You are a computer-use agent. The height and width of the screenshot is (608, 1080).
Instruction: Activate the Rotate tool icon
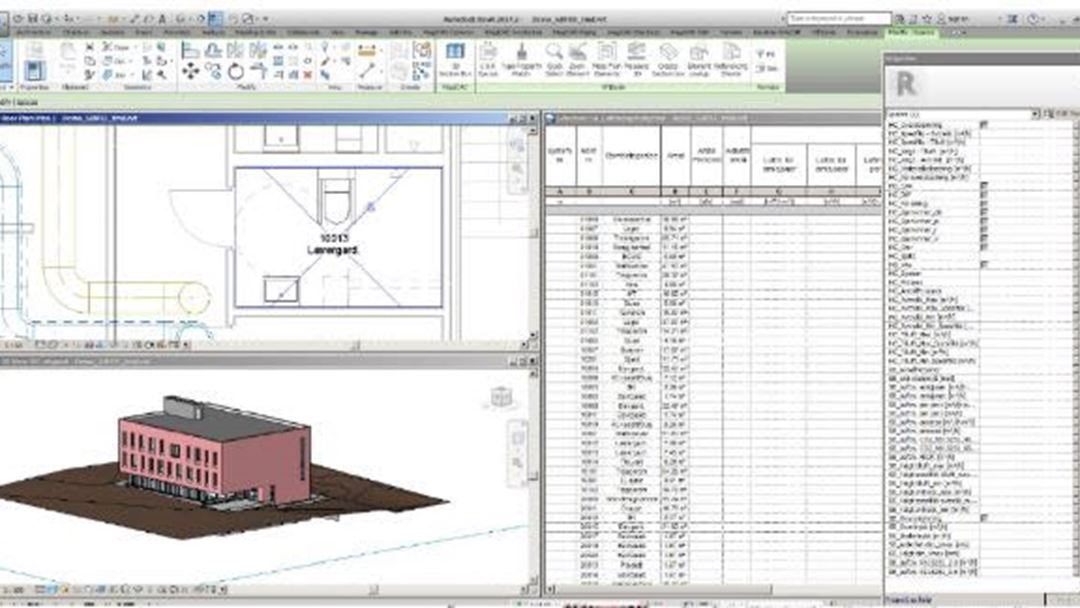pos(236,71)
